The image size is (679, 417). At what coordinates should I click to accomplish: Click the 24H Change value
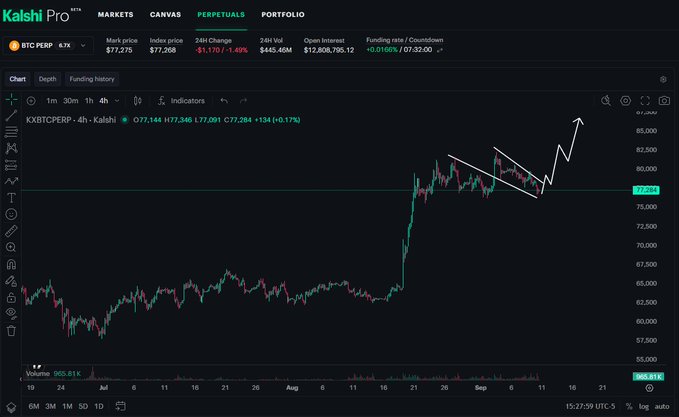pos(221,50)
